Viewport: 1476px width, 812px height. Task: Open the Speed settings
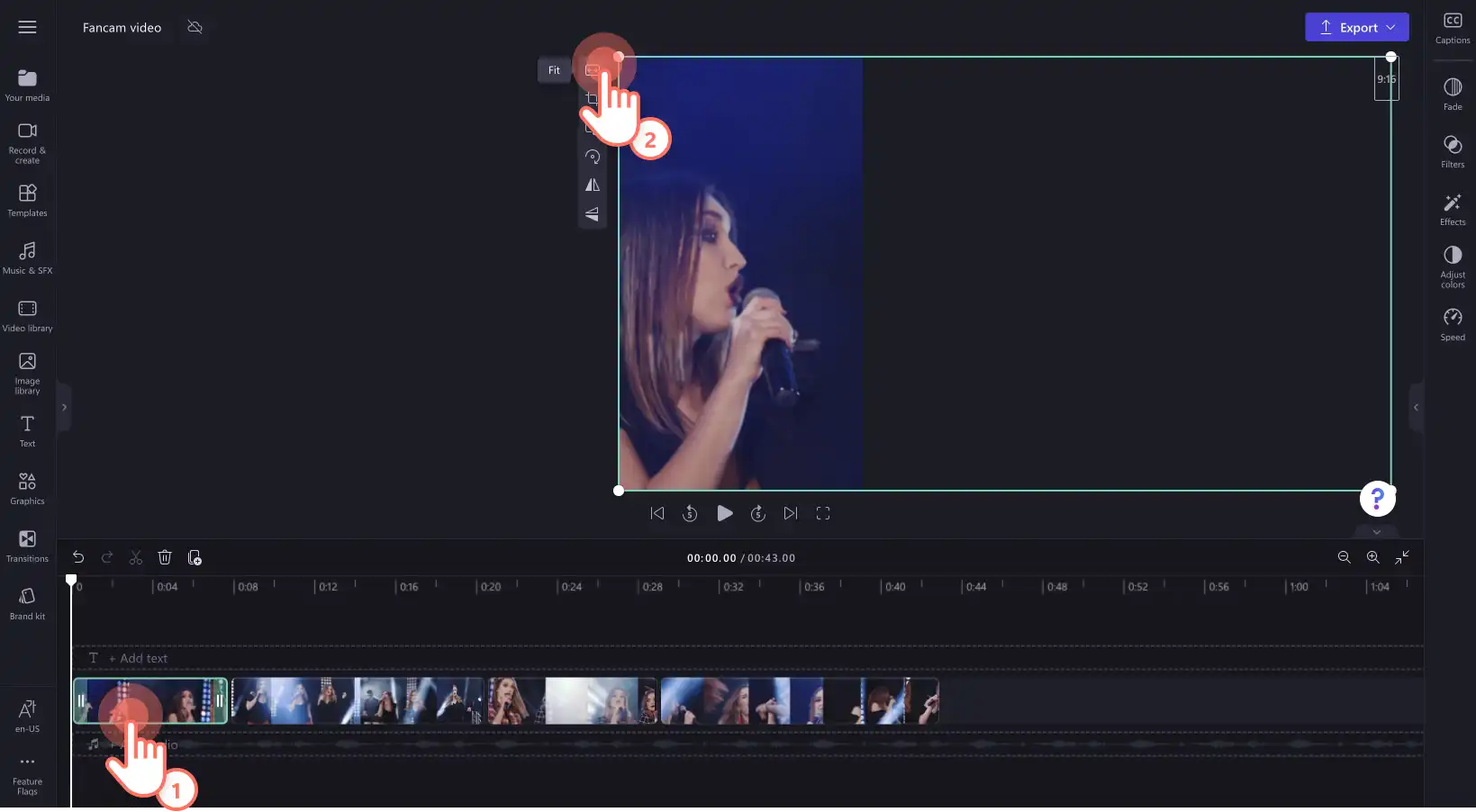1453,324
